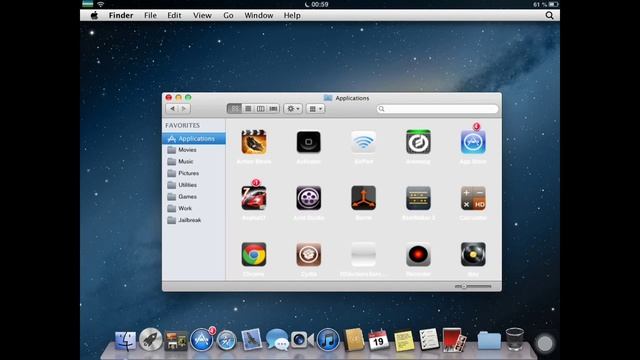Click the Finder search field

(x=437, y=109)
